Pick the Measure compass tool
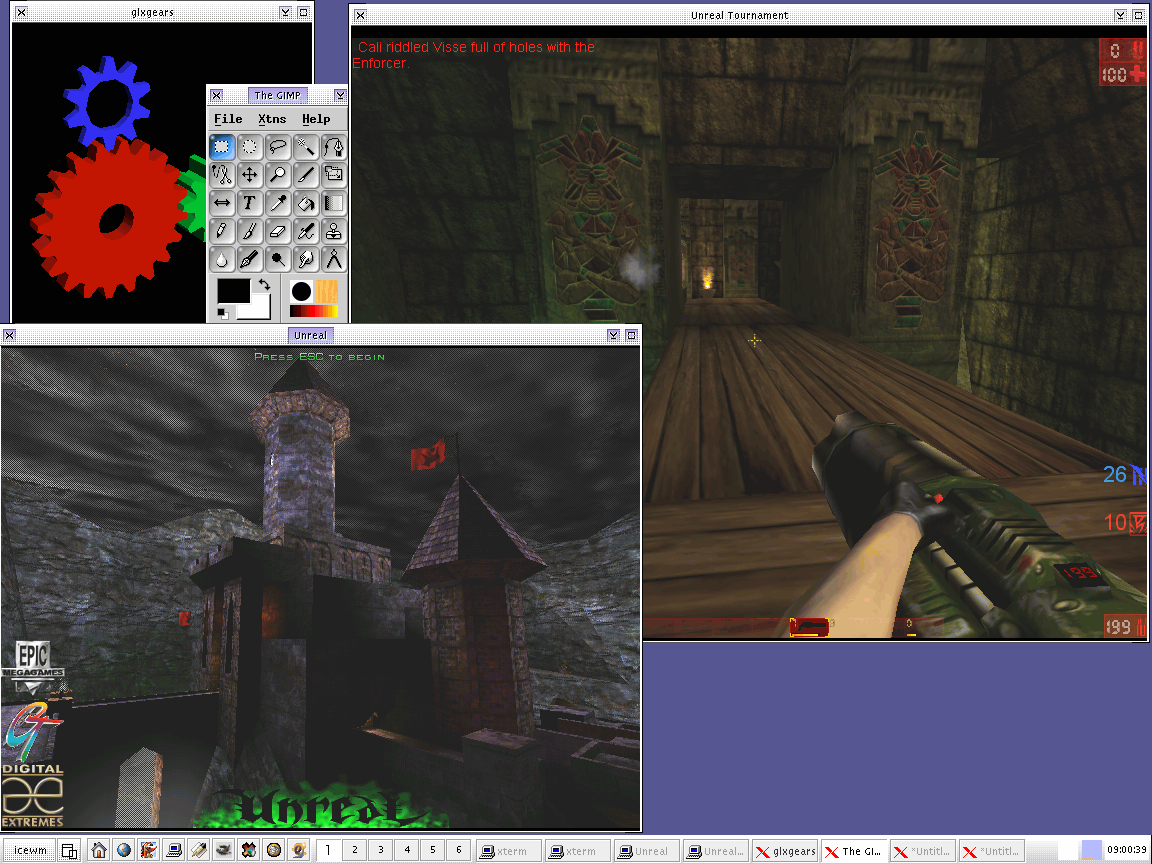1152x864 pixels. pos(334,259)
